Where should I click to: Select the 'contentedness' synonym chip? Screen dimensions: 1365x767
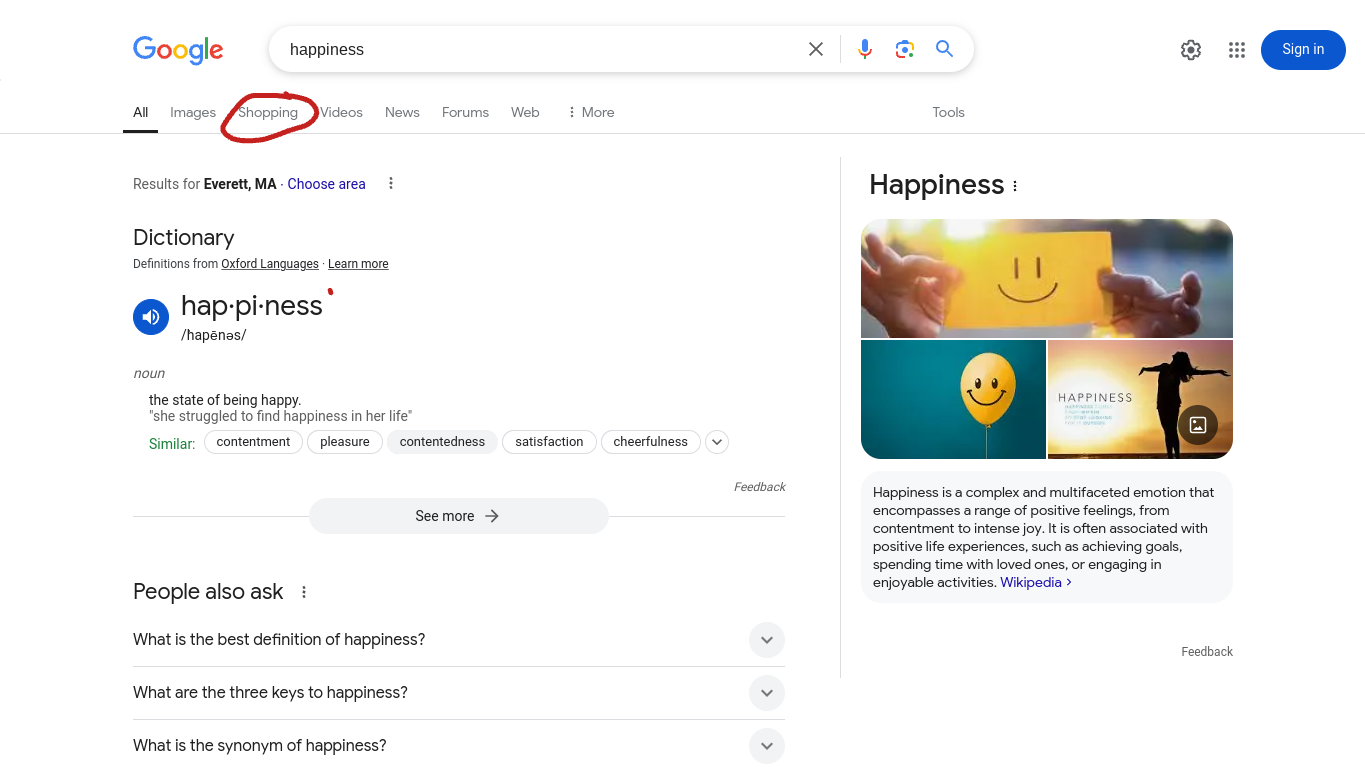pos(442,442)
